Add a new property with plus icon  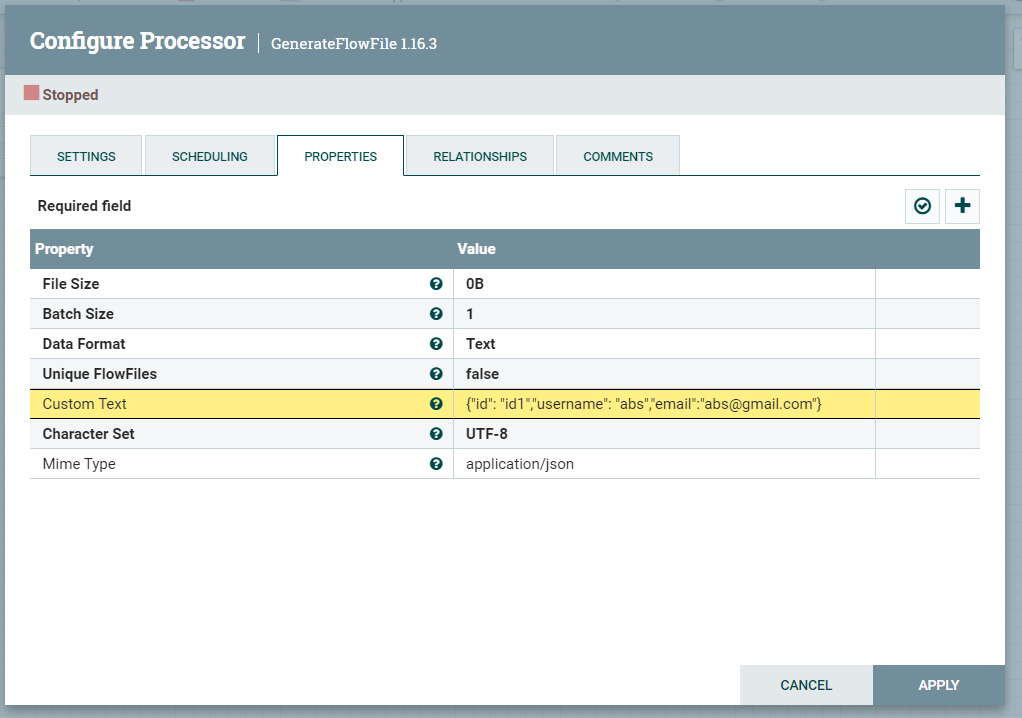[x=962, y=206]
